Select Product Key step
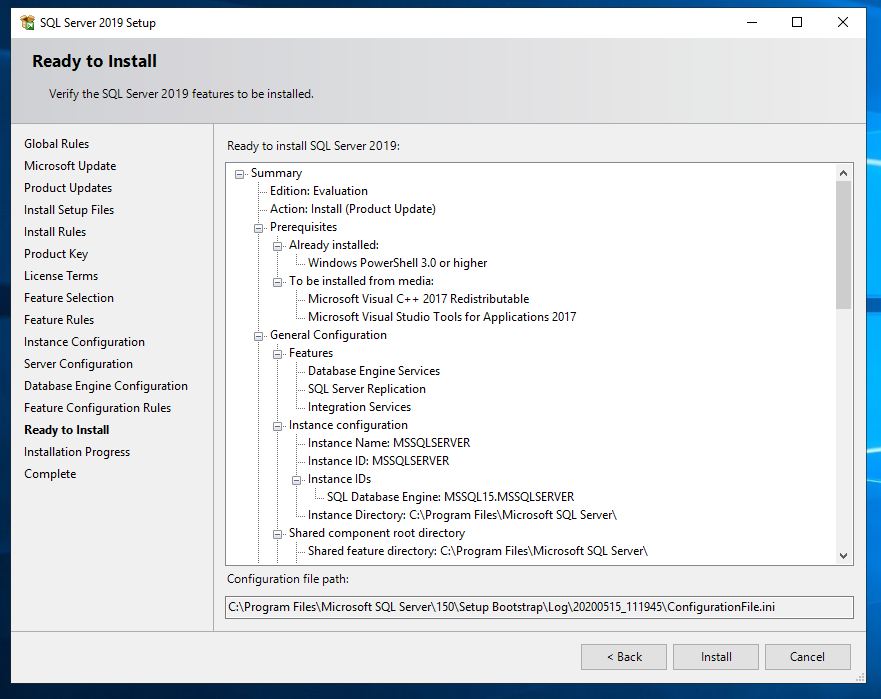881x699 pixels. pos(56,254)
